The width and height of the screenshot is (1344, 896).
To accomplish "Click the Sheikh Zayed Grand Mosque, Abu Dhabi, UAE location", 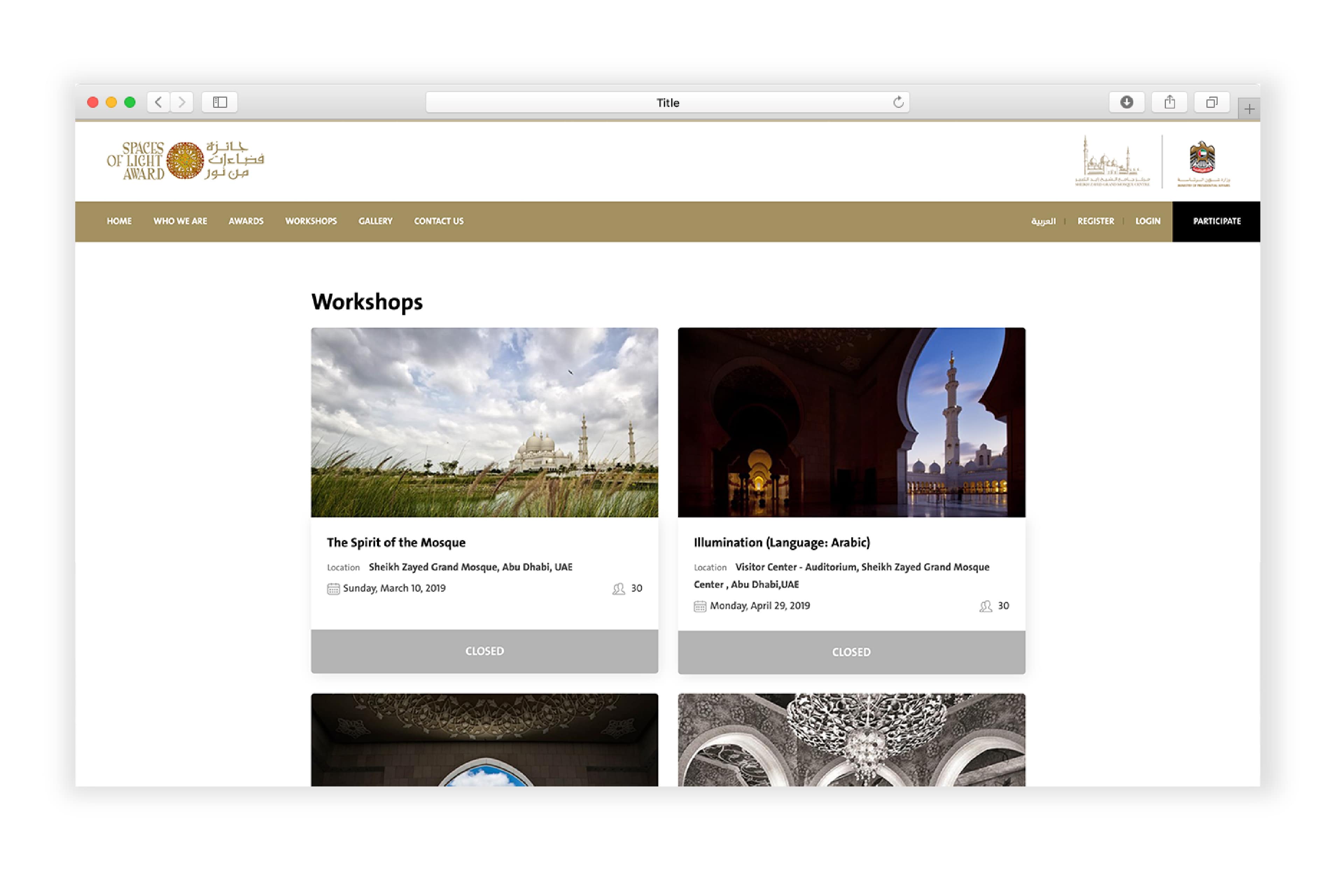I will pyautogui.click(x=470, y=567).
